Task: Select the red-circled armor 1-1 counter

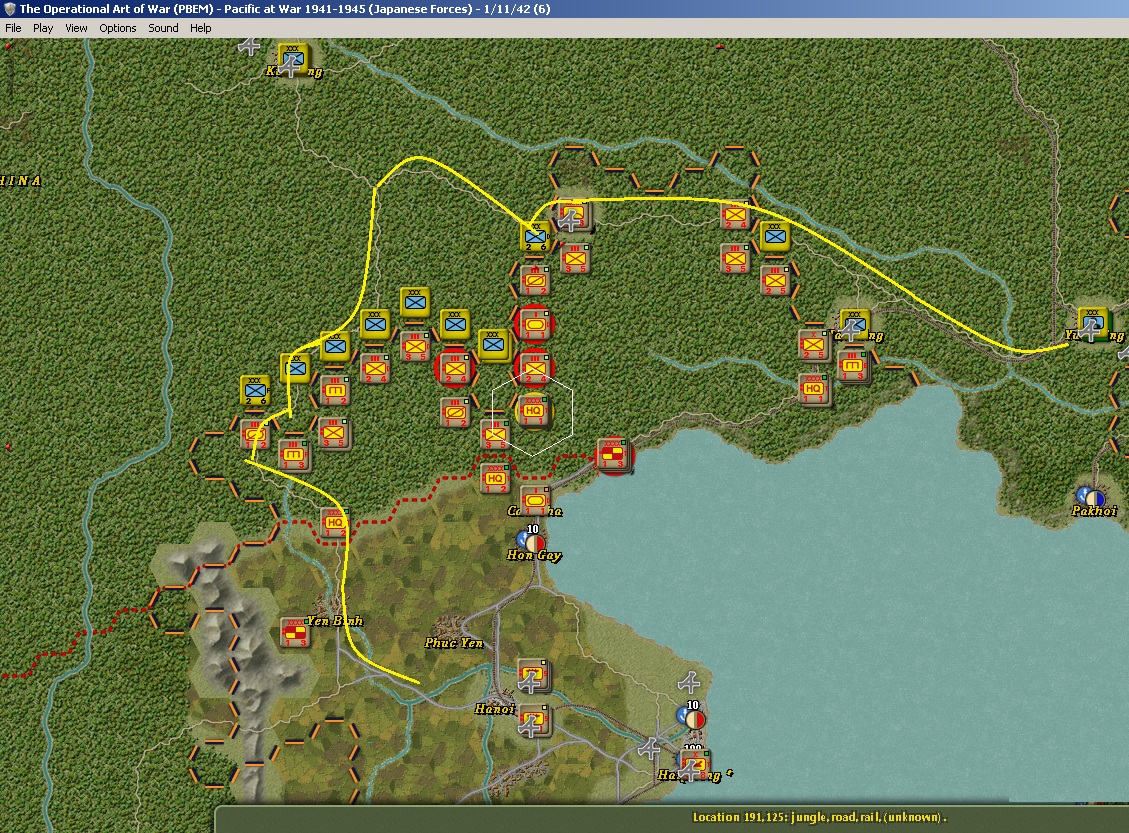Action: 534,323
